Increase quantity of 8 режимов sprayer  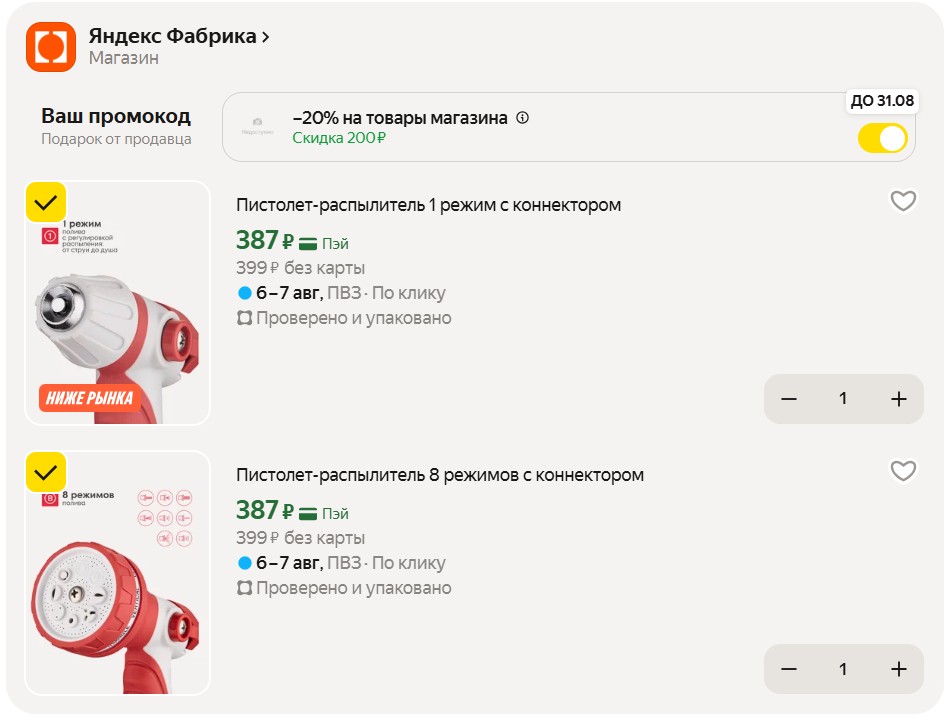(899, 669)
